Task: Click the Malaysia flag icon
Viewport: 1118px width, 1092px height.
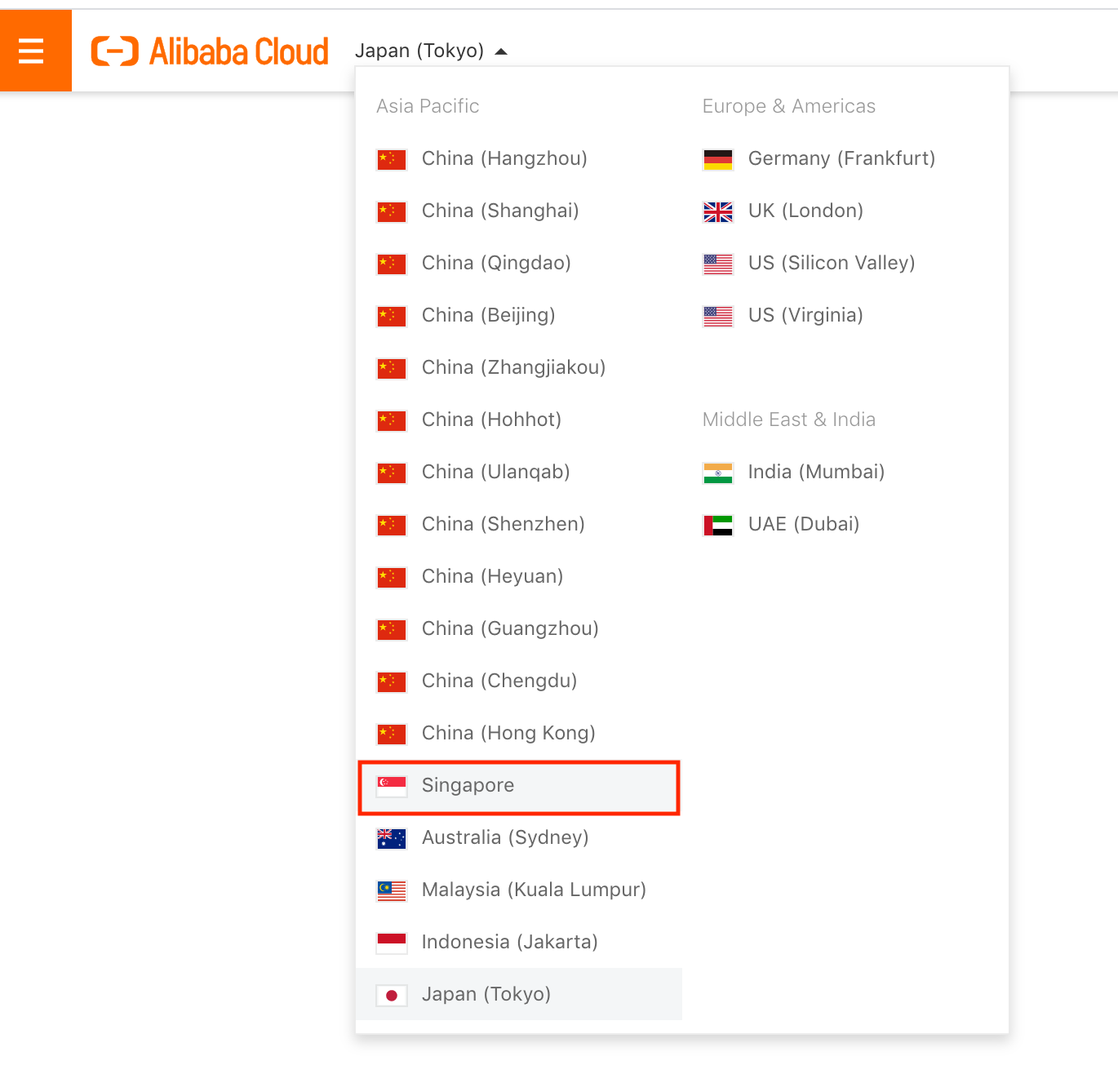Action: point(391,890)
